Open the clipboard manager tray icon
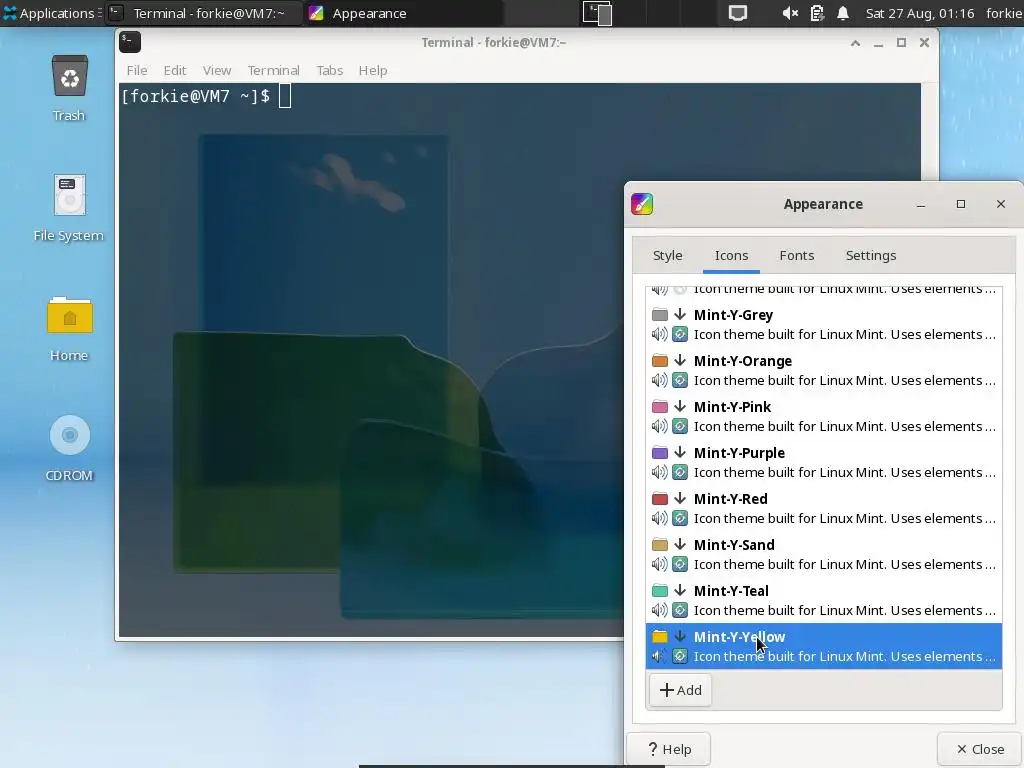Screen dimensions: 1024x768 pos(816,13)
